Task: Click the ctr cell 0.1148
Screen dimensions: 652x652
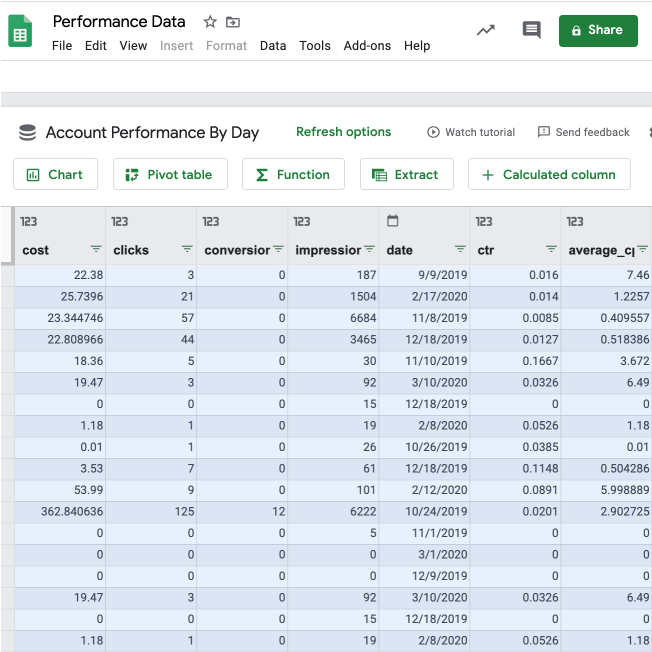Action: point(515,468)
